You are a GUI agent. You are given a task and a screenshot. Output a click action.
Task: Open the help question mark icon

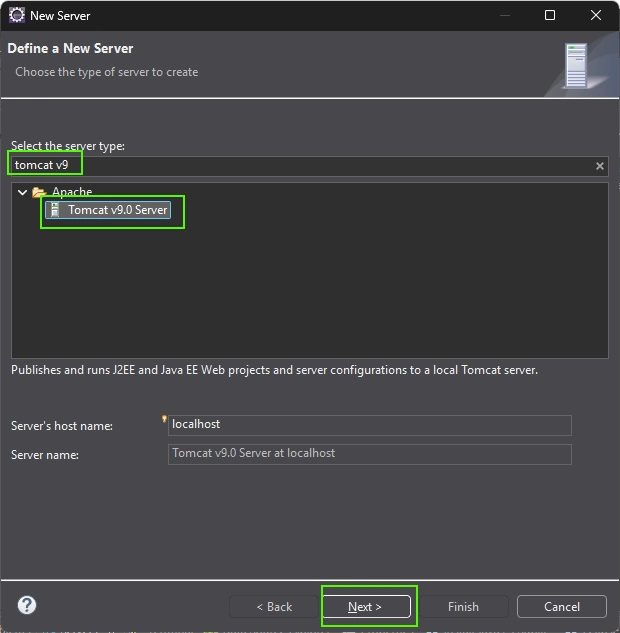click(27, 605)
